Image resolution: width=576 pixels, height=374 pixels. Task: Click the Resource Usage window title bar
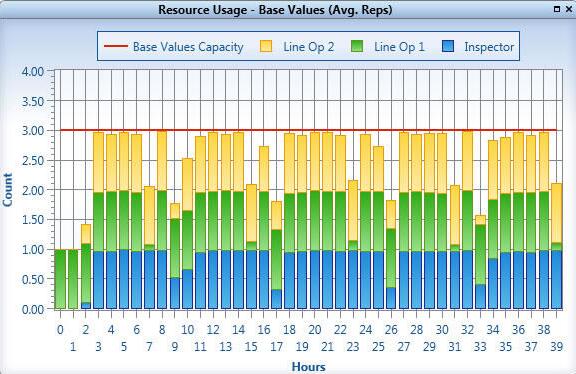[x=276, y=9]
